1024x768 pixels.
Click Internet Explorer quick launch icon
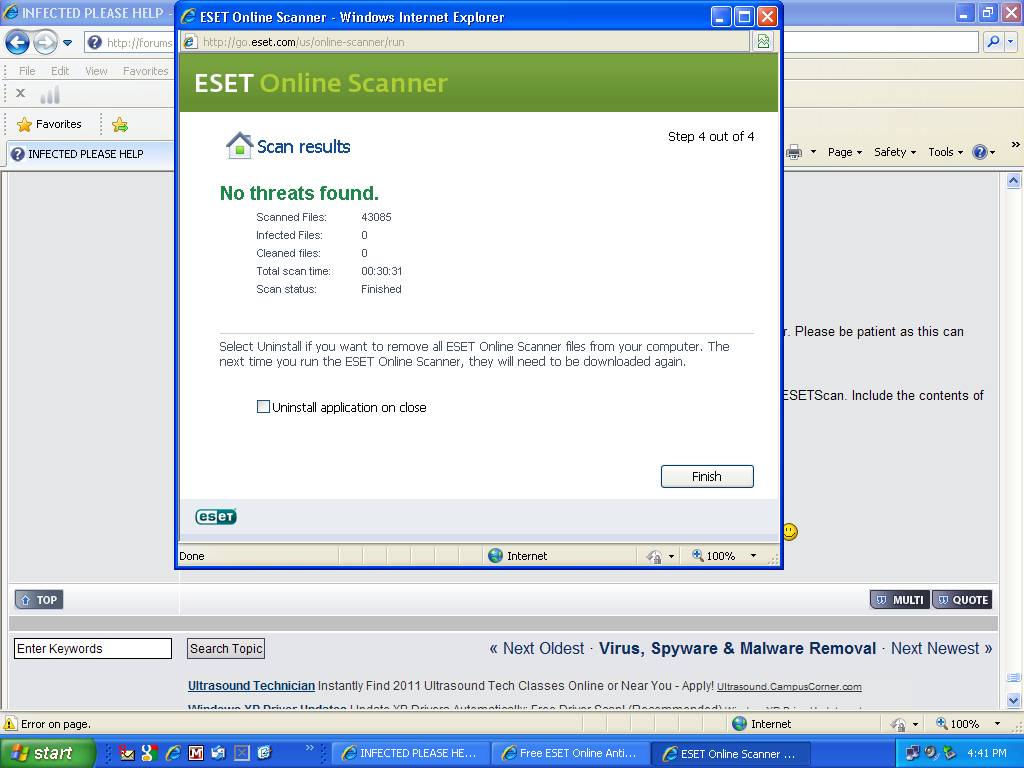173,753
